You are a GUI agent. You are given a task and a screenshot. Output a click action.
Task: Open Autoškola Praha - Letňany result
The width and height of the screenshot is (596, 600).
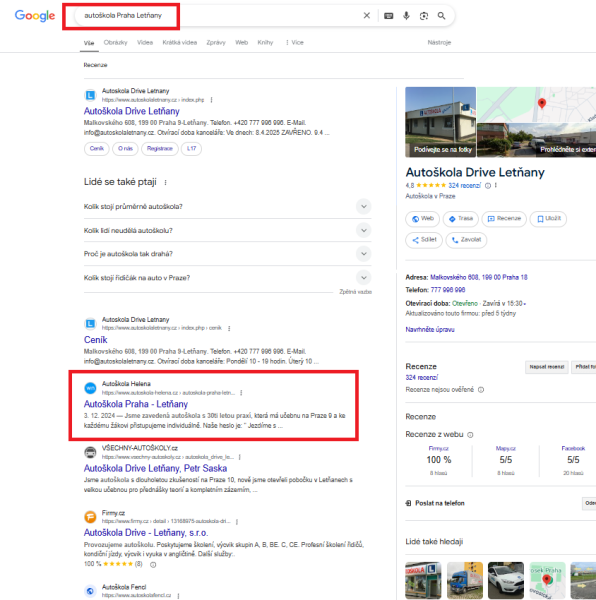[x=136, y=404]
